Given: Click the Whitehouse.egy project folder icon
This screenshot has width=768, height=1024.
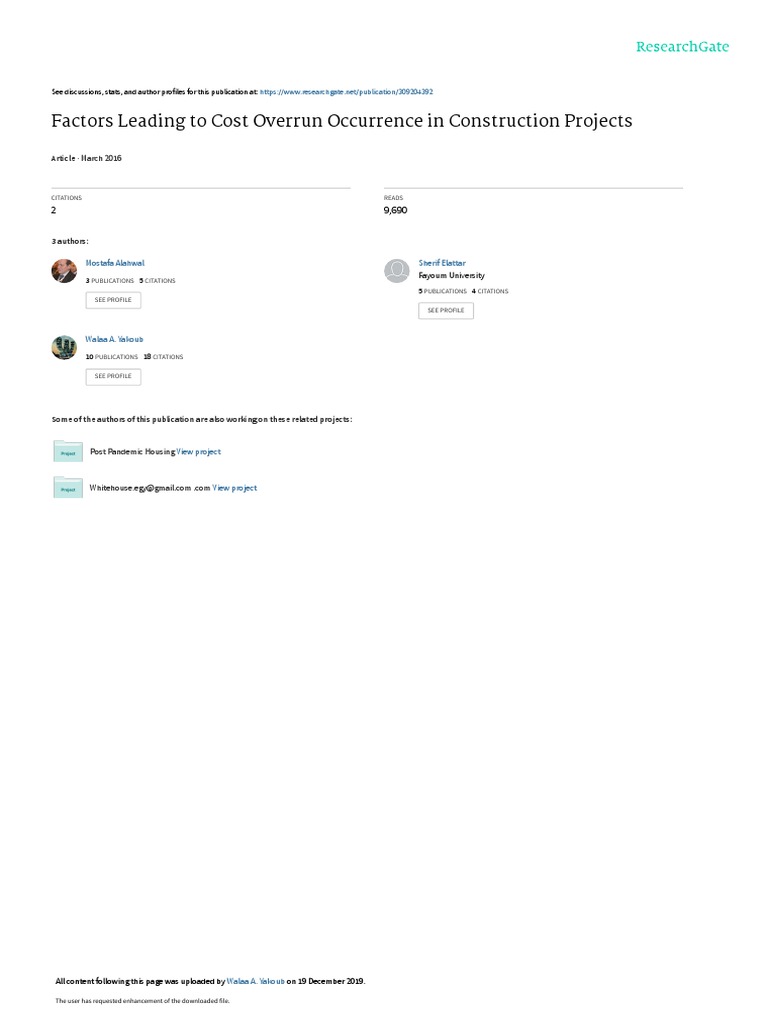Looking at the screenshot, I should pyautogui.click(x=68, y=488).
